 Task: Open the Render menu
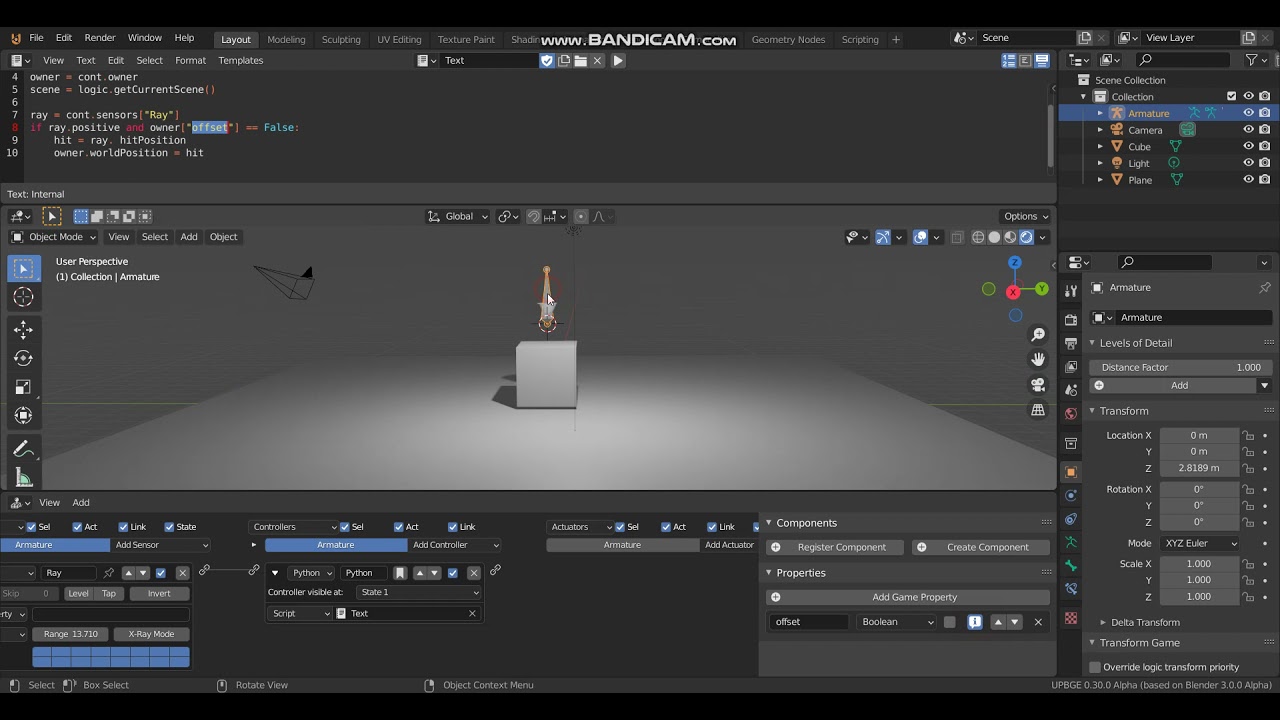100,38
